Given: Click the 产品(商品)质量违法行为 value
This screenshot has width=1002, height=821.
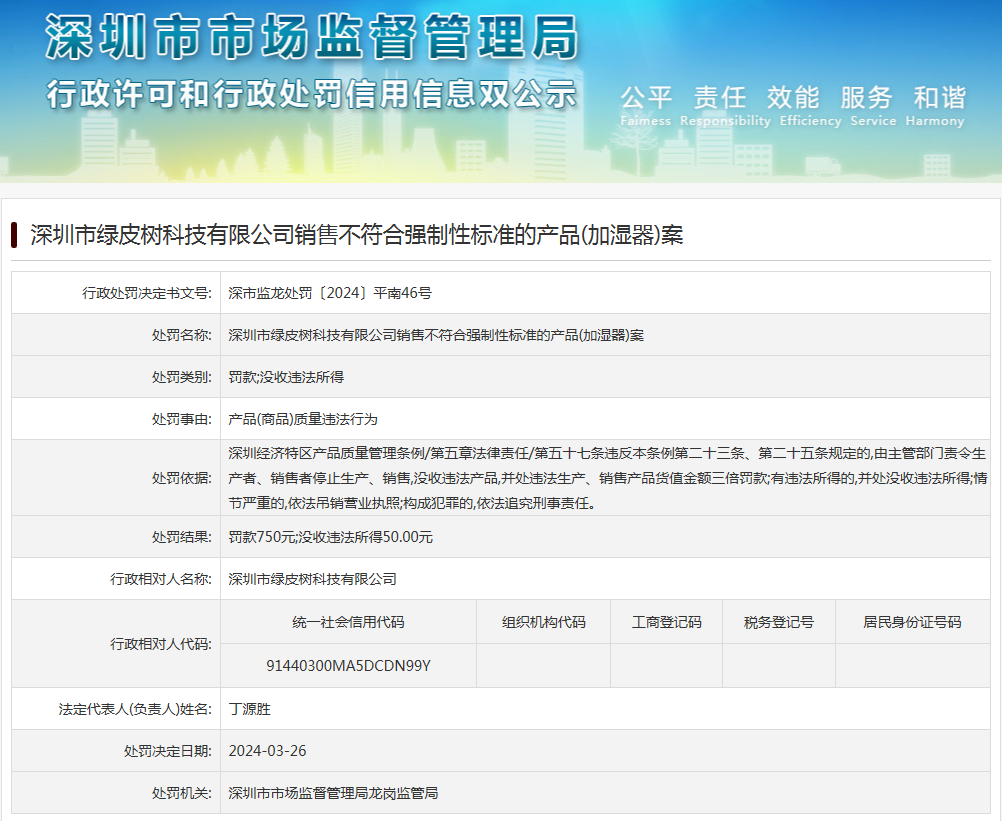Looking at the screenshot, I should tap(303, 420).
